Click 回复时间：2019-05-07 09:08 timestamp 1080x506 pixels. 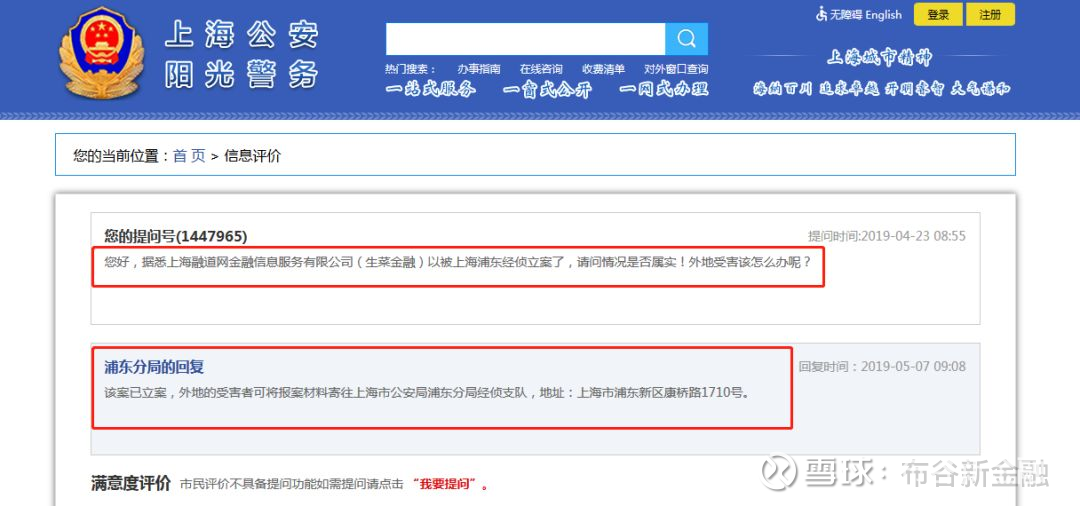tap(882, 366)
